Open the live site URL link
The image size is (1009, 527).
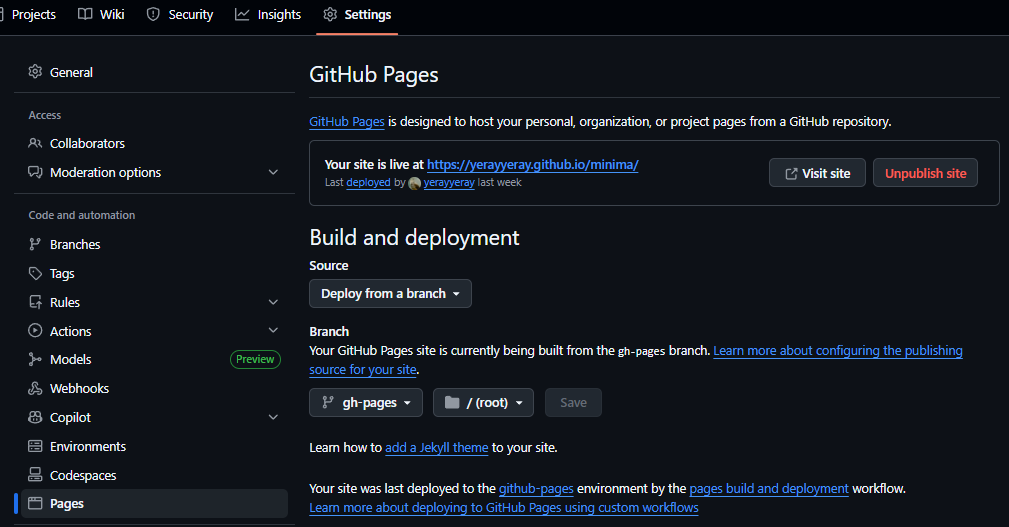coord(533,165)
